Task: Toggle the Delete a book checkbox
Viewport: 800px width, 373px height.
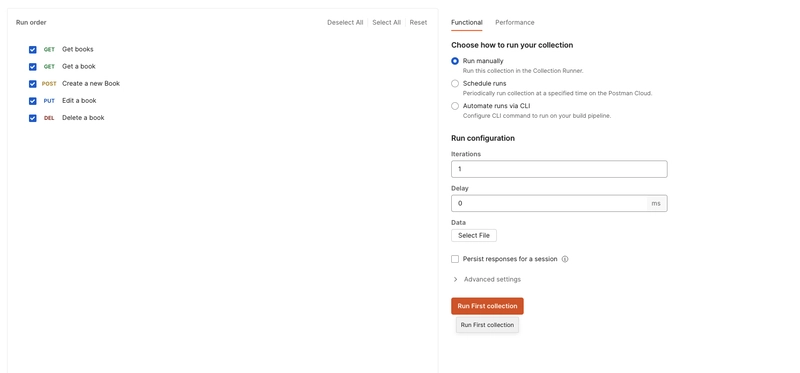Action: point(33,118)
